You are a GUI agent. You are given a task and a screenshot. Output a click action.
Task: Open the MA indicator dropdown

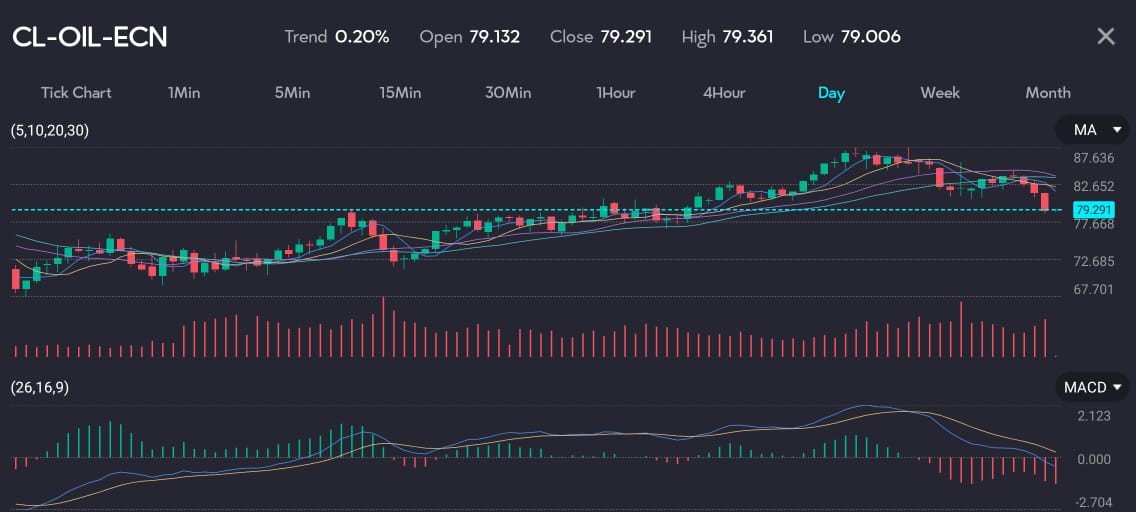1096,130
